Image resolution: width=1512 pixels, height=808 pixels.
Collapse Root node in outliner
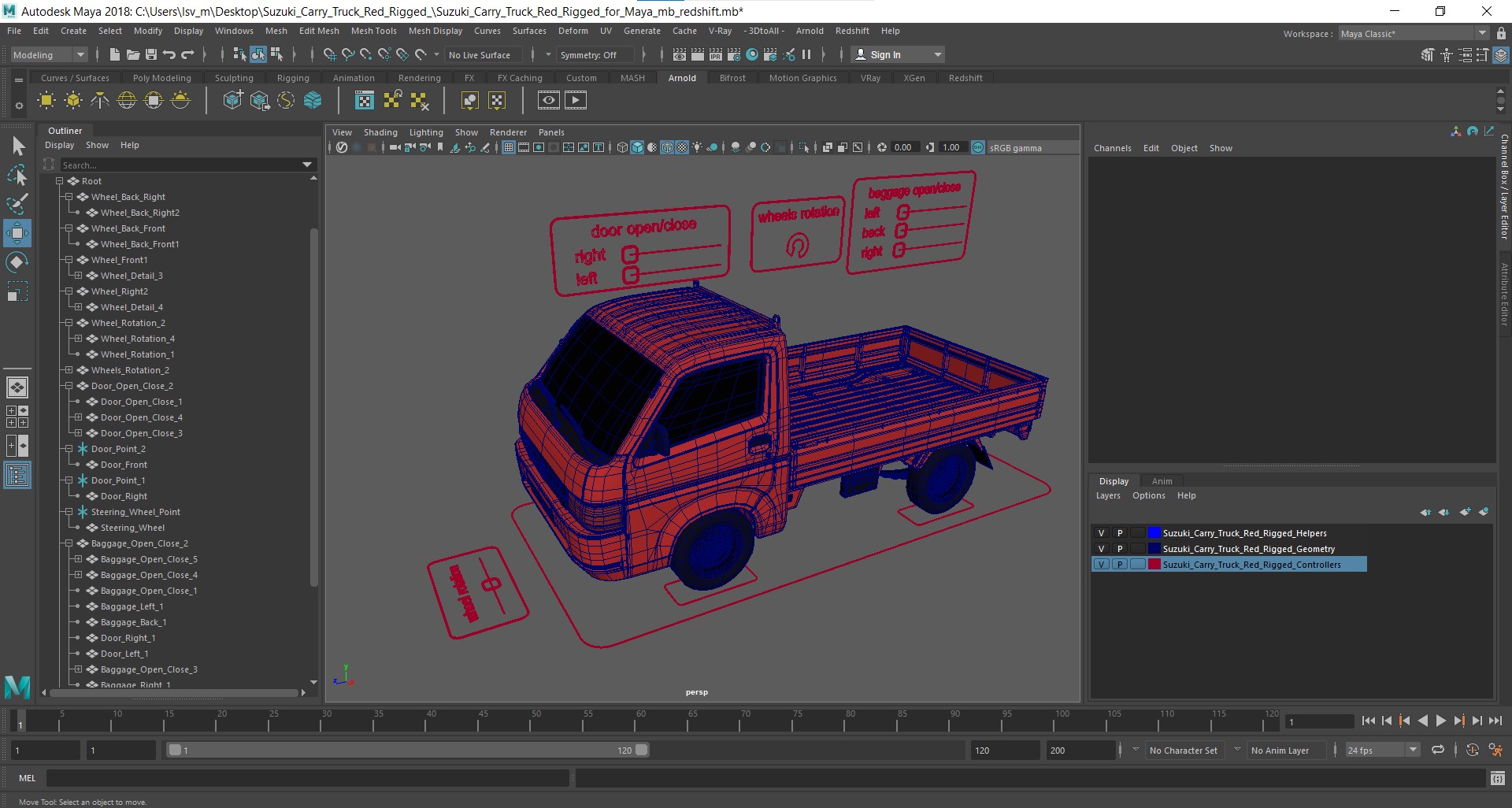pos(59,181)
